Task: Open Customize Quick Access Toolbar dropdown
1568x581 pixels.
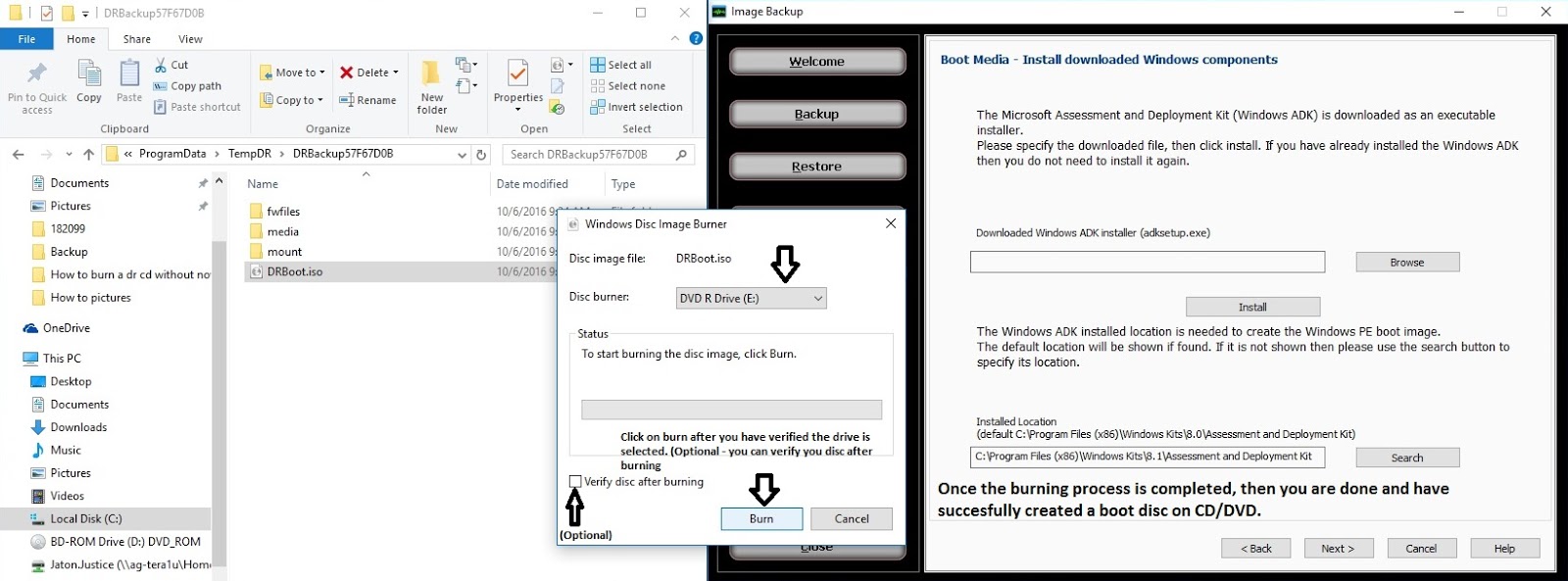Action: (85, 14)
